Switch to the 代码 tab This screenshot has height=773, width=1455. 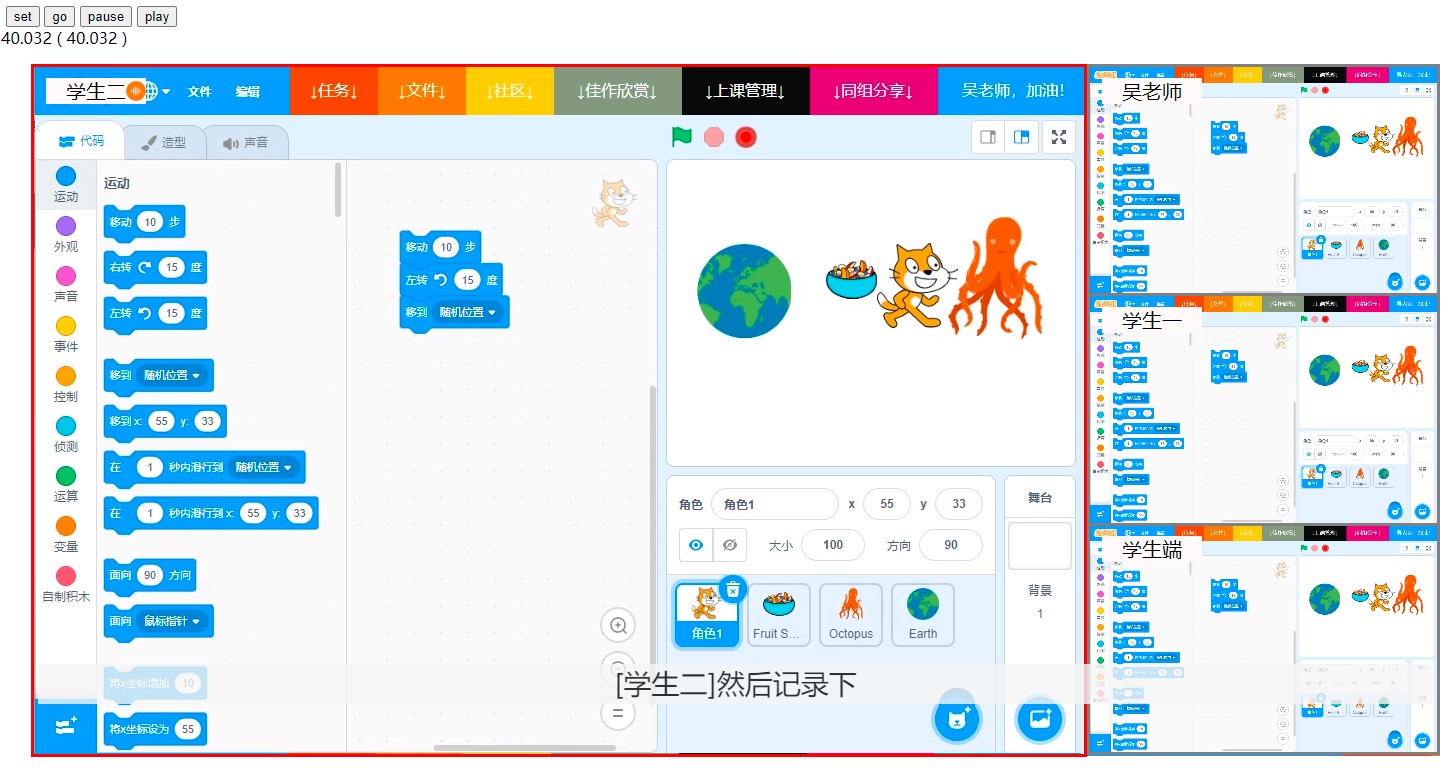tap(81, 141)
